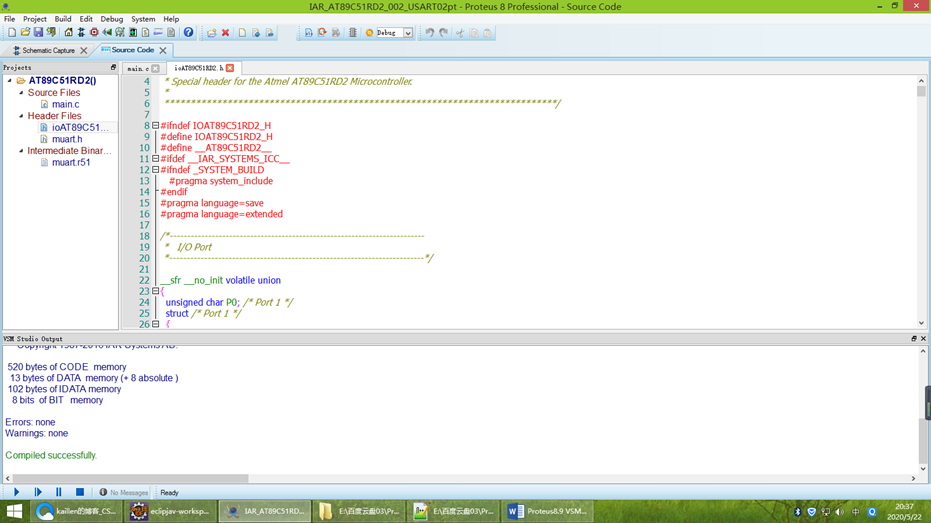Viewport: 931px width, 523px height.
Task: Open the File menu
Action: point(10,19)
